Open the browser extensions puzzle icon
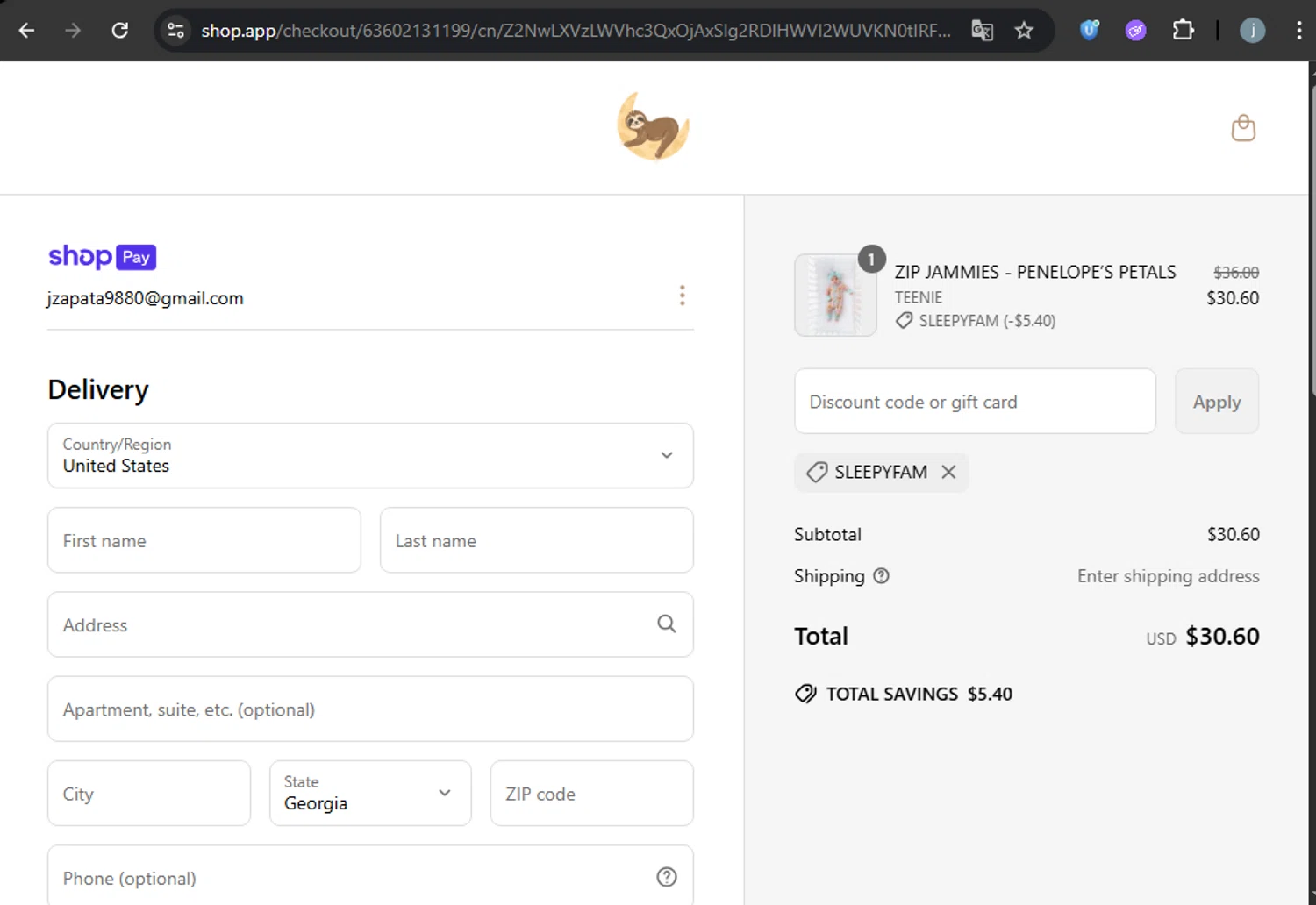This screenshot has width=1316, height=905. [1183, 31]
